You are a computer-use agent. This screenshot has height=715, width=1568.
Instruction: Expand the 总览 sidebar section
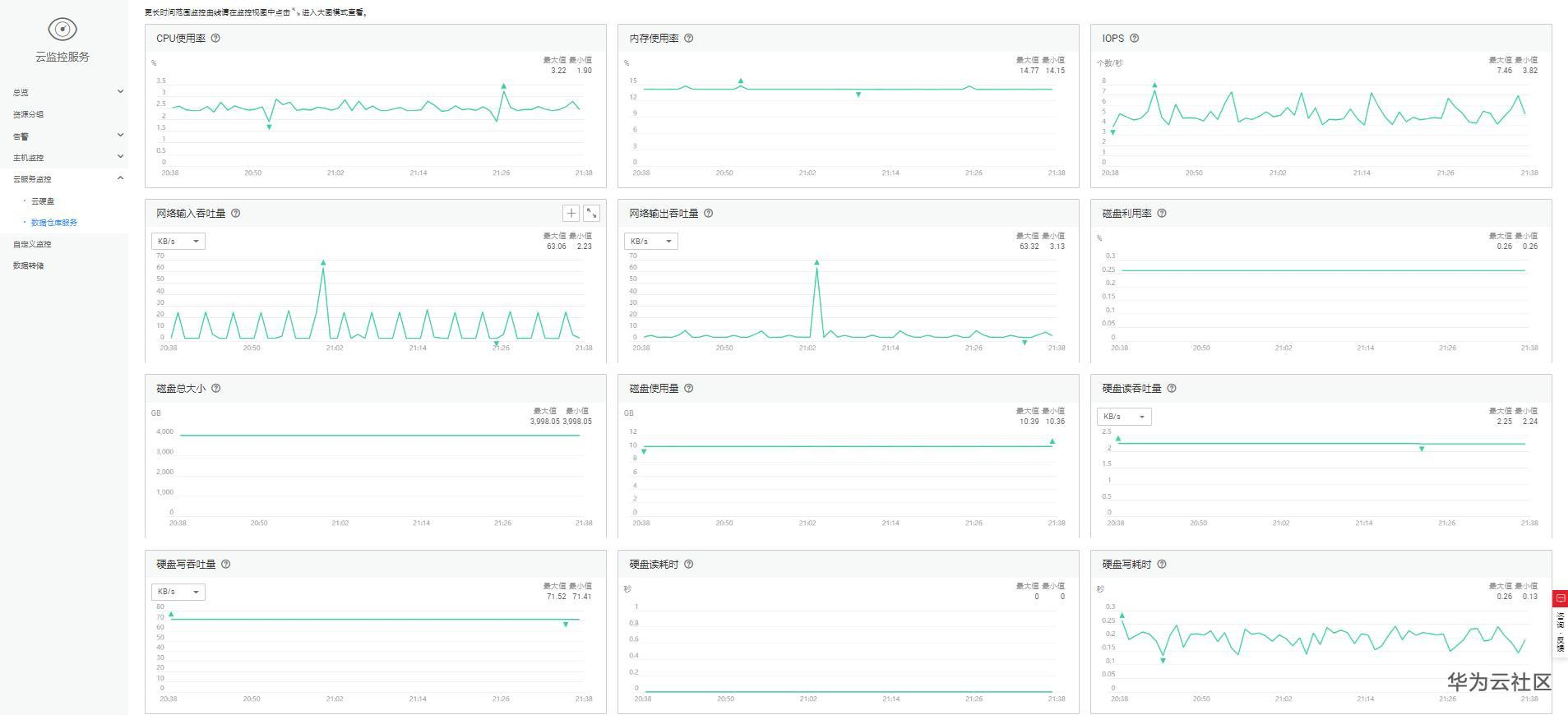click(121, 92)
